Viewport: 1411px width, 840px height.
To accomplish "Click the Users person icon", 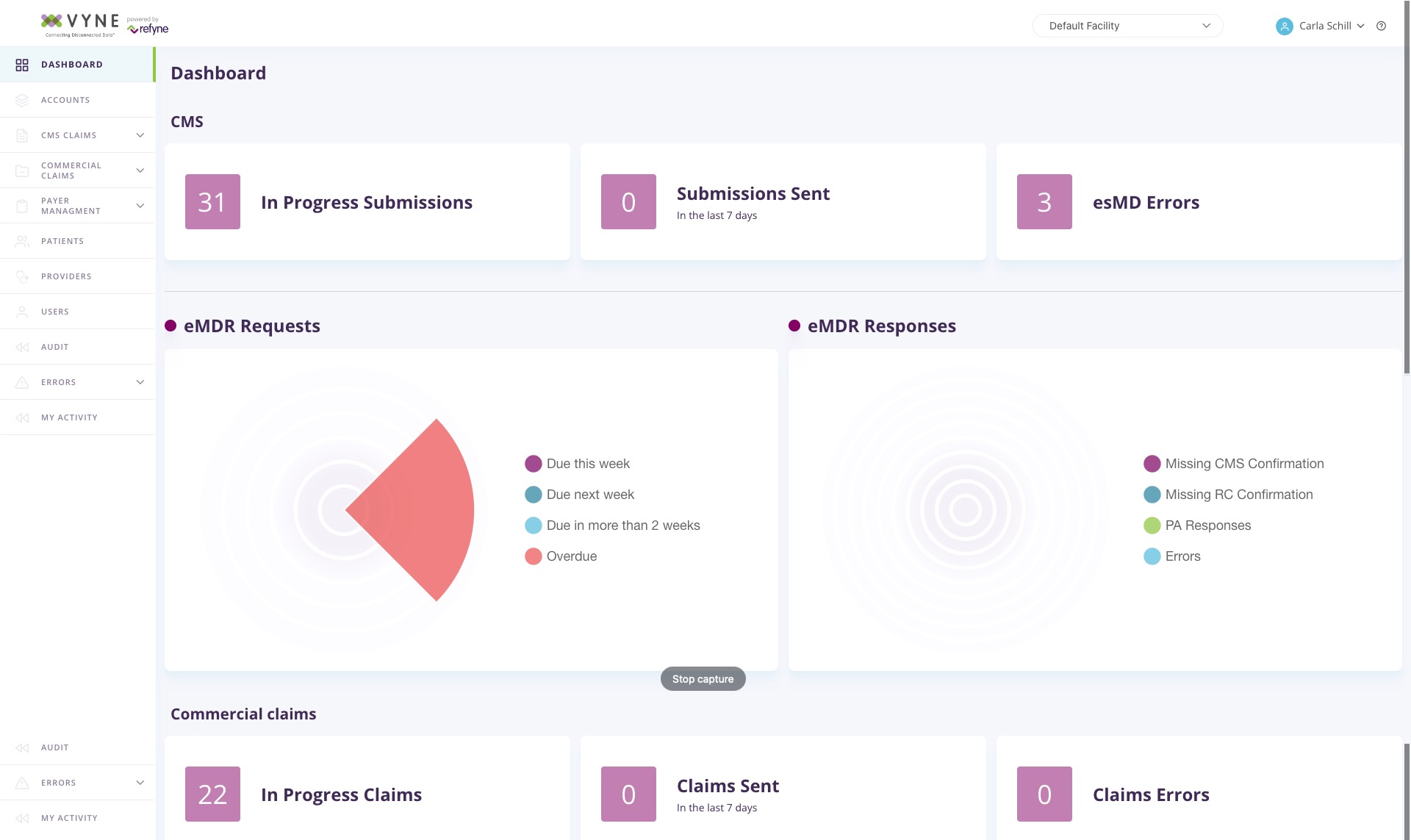I will [x=22, y=312].
